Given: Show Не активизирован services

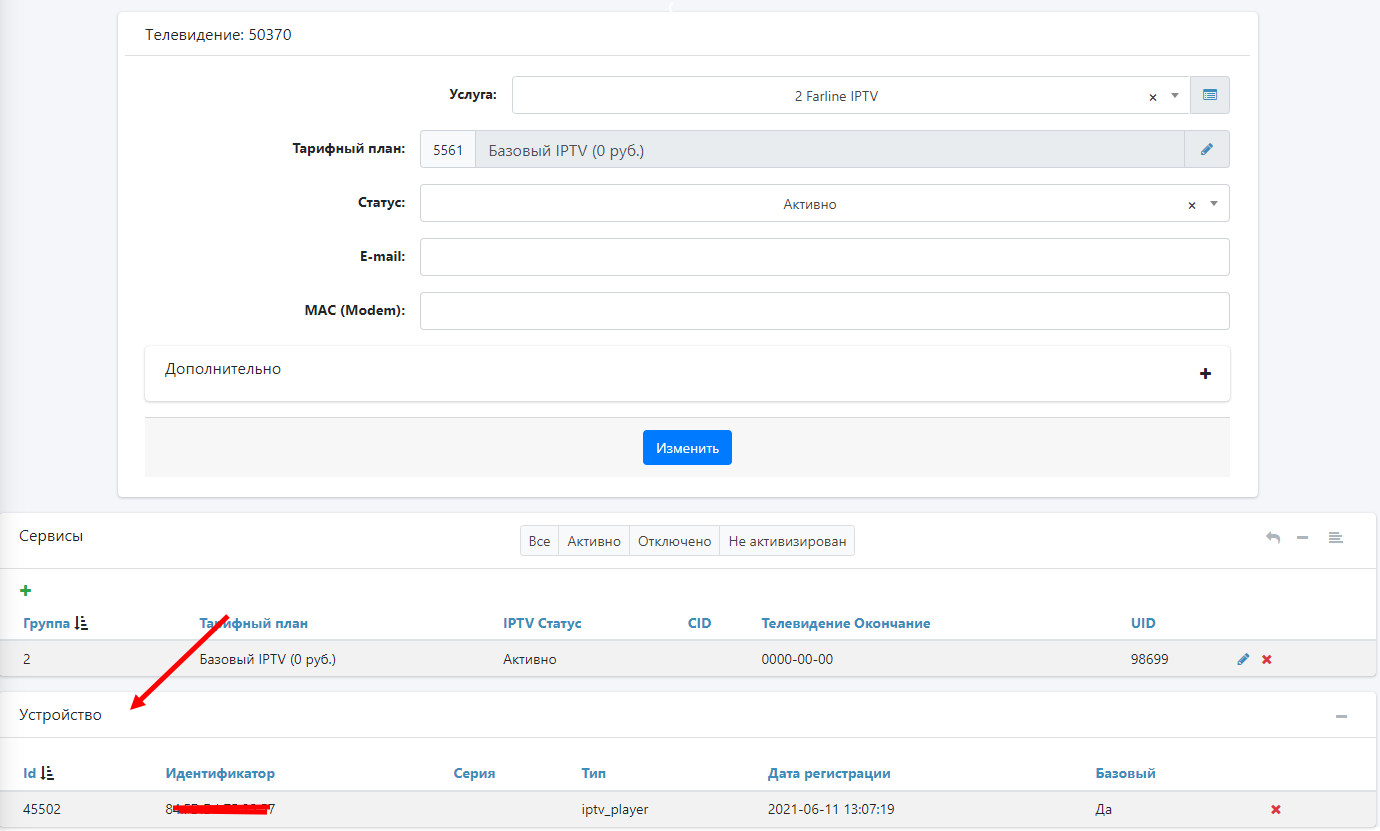Looking at the screenshot, I should point(787,542).
